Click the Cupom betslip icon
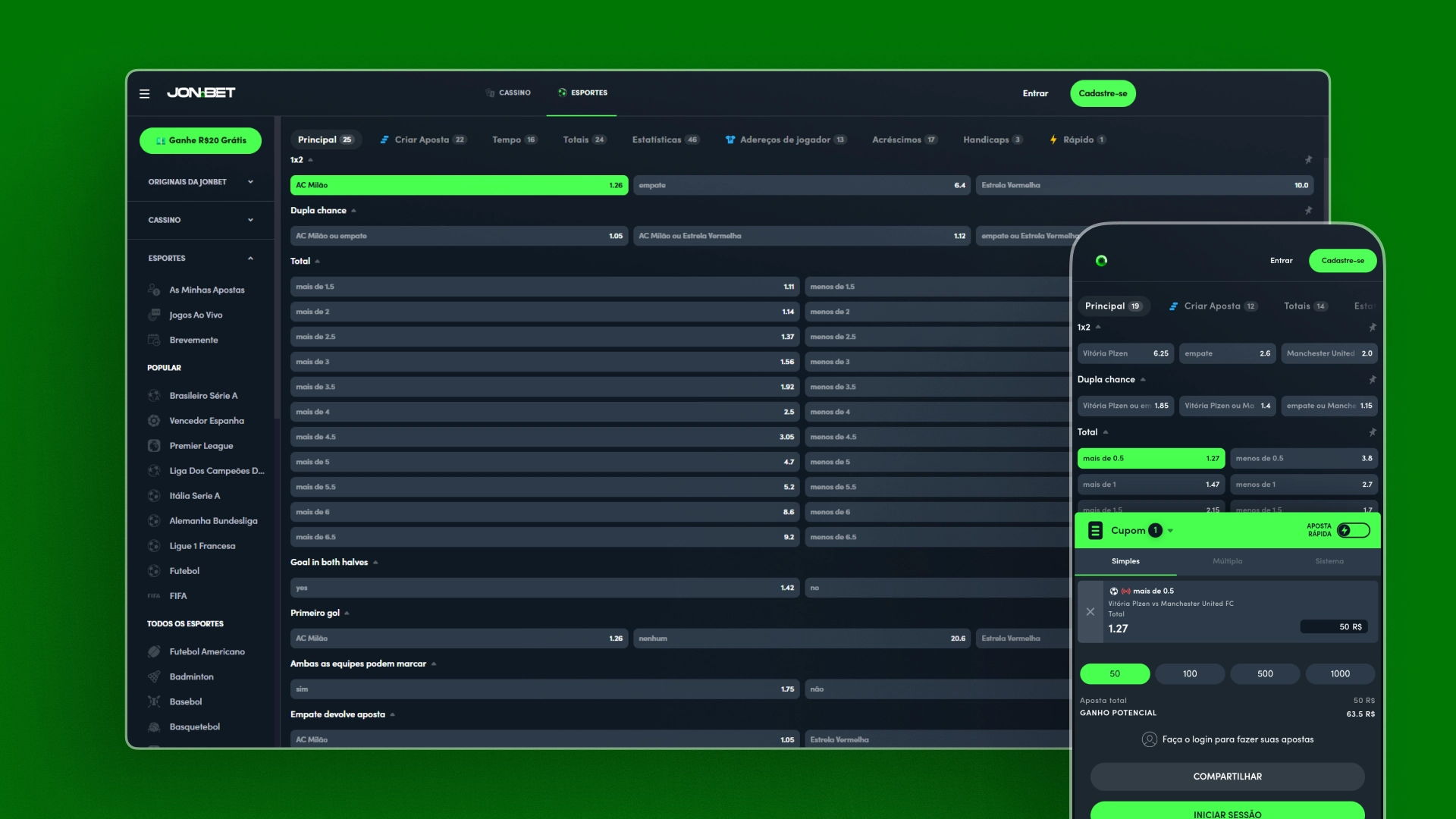 (x=1095, y=531)
